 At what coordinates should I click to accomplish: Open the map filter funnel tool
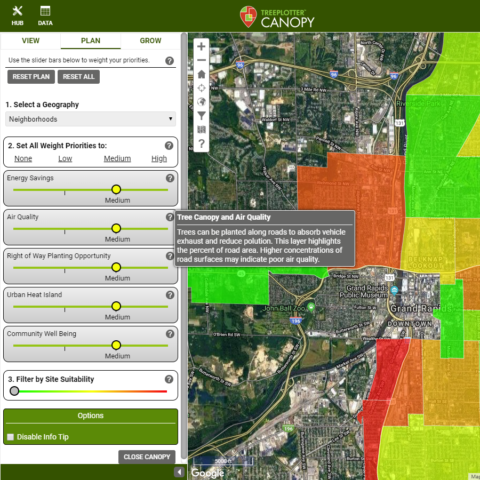(x=201, y=116)
